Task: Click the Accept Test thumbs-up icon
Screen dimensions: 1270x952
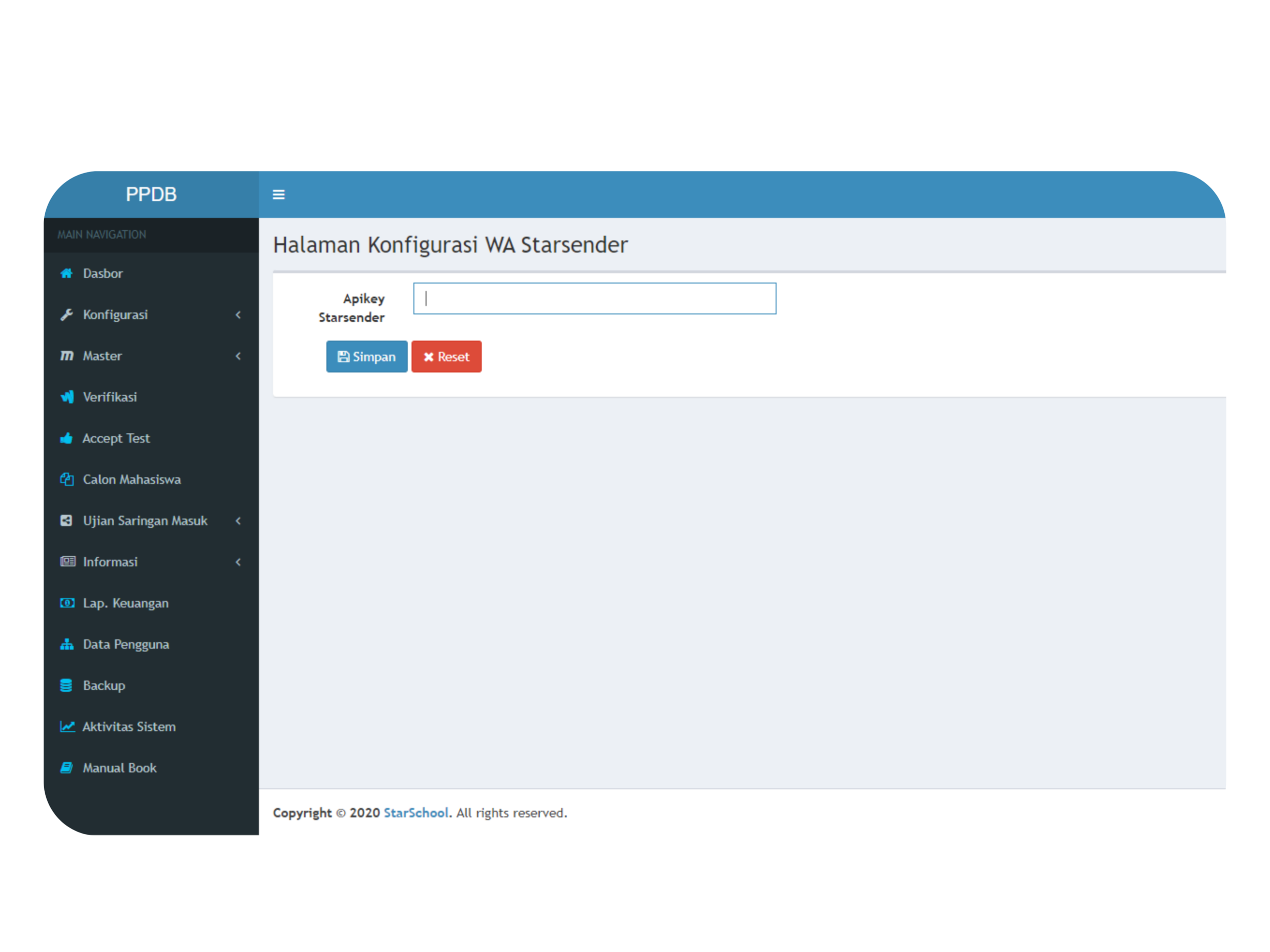Action: (x=66, y=438)
